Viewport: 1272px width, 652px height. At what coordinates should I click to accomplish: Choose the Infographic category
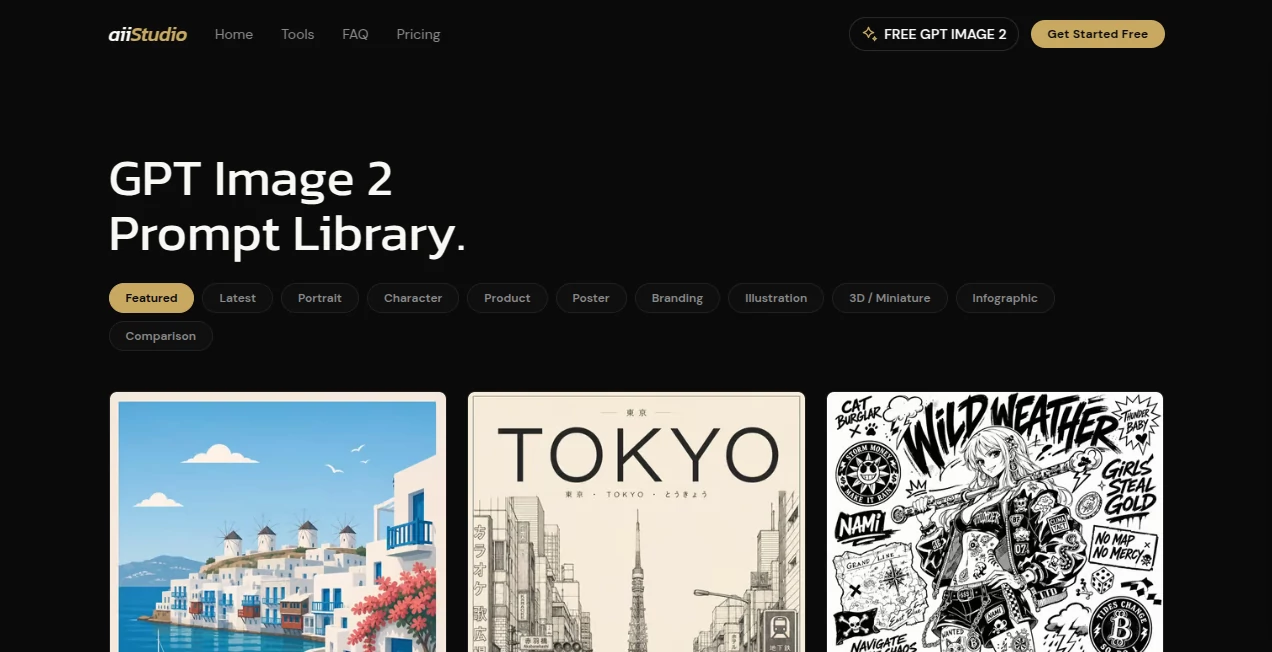(1005, 298)
